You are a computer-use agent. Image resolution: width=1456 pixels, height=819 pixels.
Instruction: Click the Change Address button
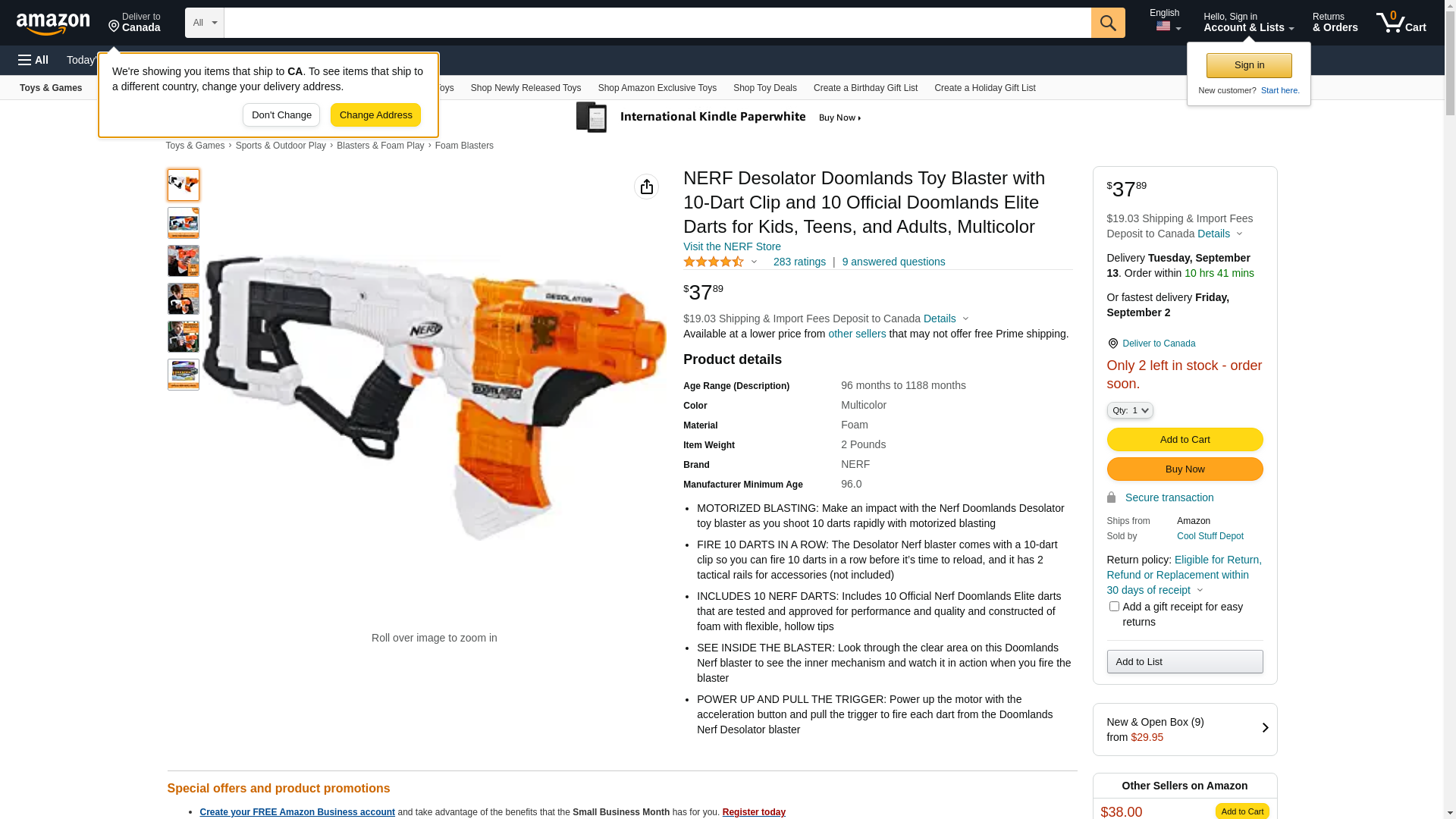point(375,115)
